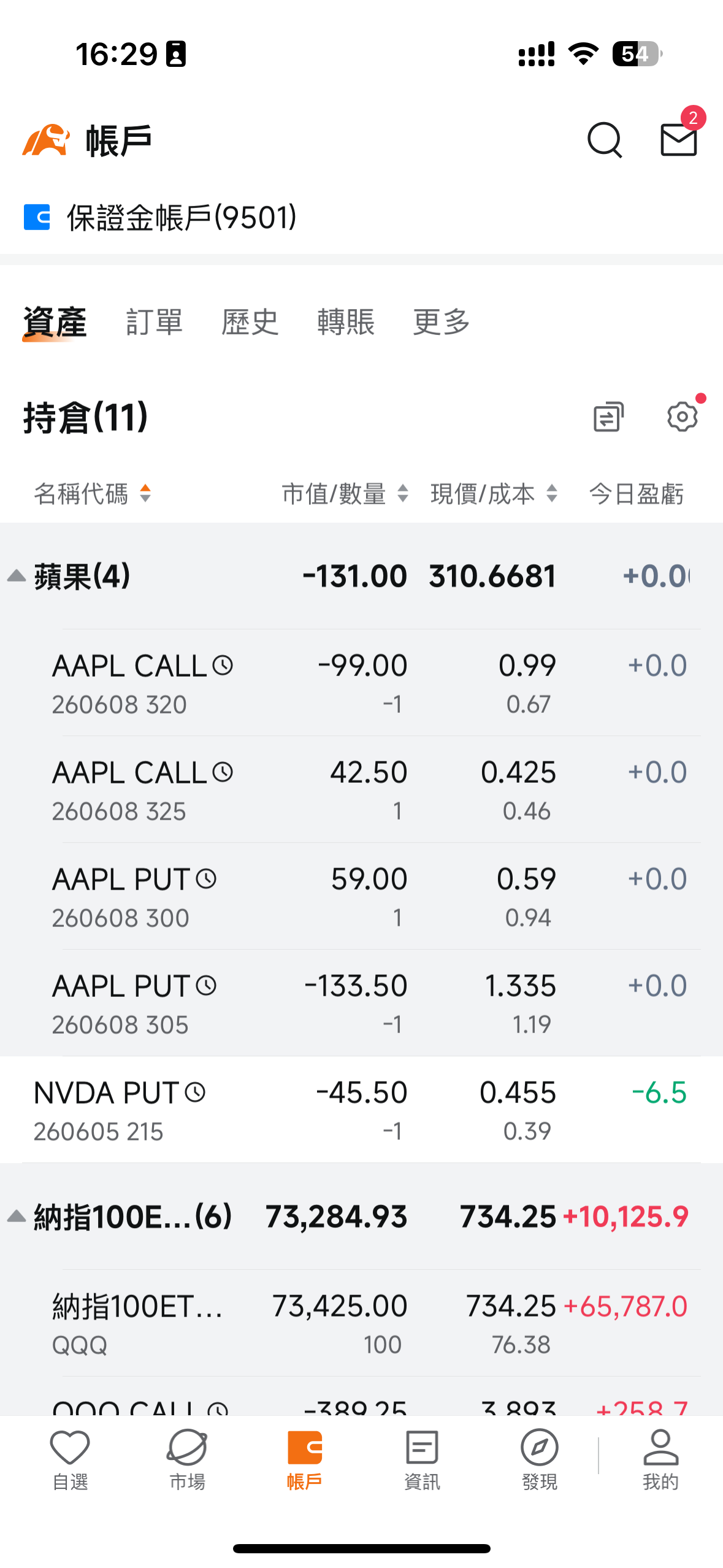
Task: Open NVDA PUT 260605 215 position
Action: (x=361, y=1109)
